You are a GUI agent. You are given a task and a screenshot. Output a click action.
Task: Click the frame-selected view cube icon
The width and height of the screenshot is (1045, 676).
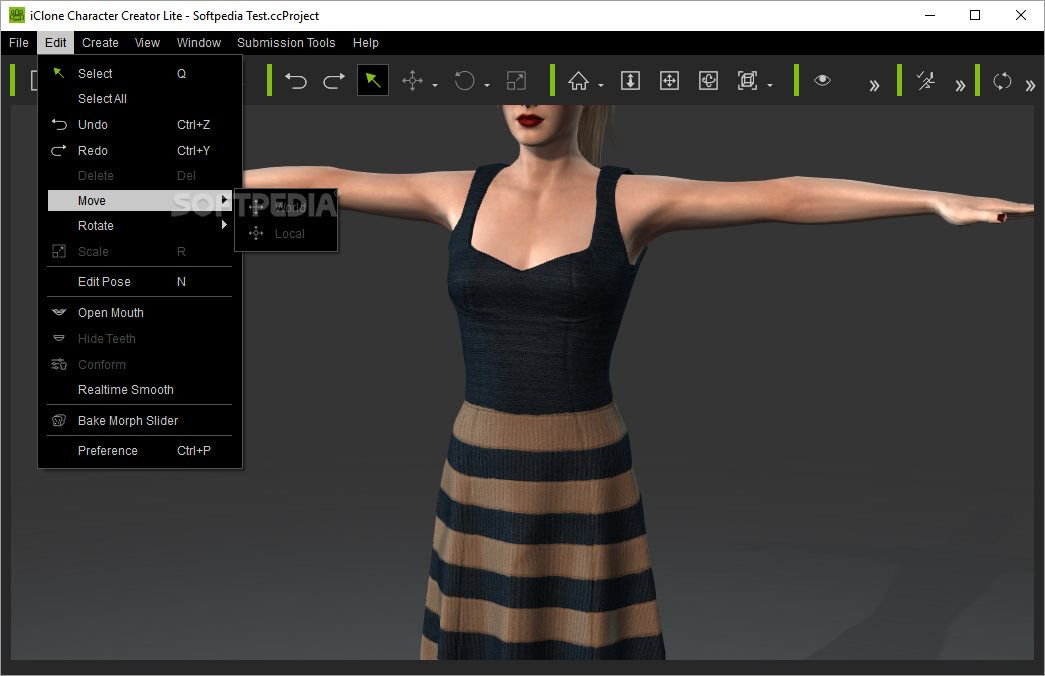pyautogui.click(x=747, y=81)
